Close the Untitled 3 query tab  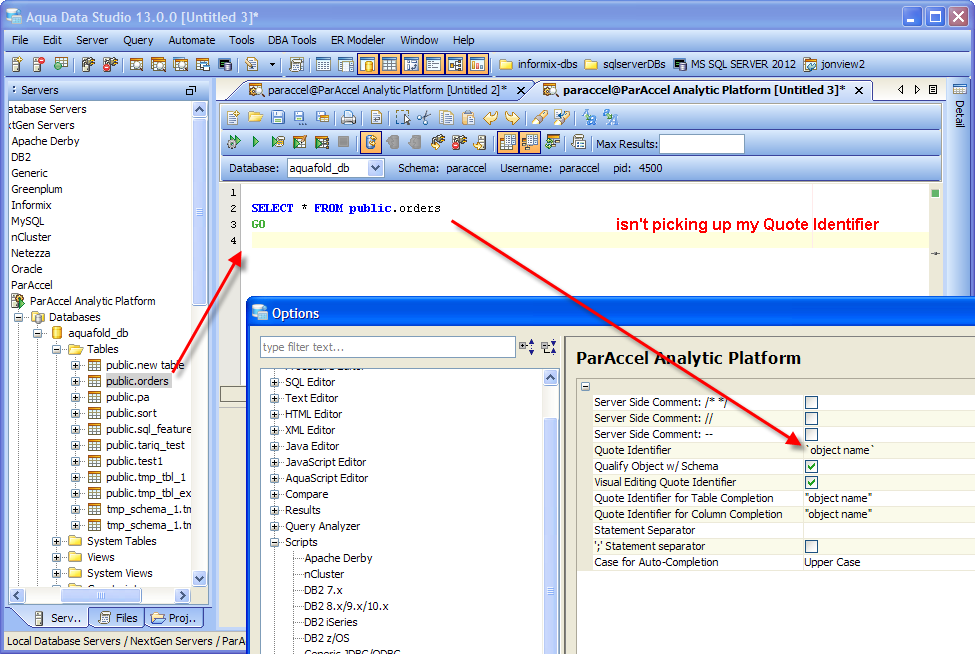859,91
